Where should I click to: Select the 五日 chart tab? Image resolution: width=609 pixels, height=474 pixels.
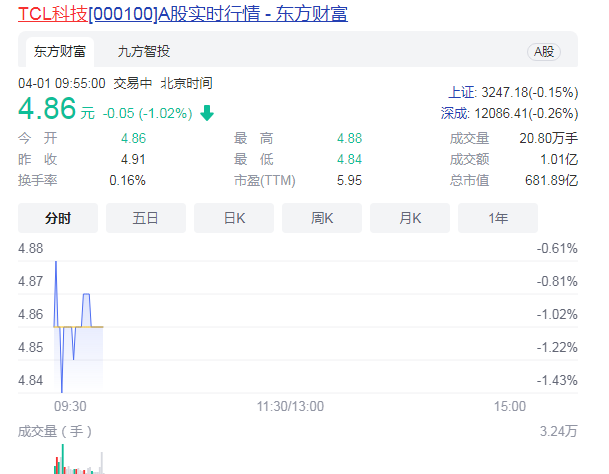coord(146,218)
